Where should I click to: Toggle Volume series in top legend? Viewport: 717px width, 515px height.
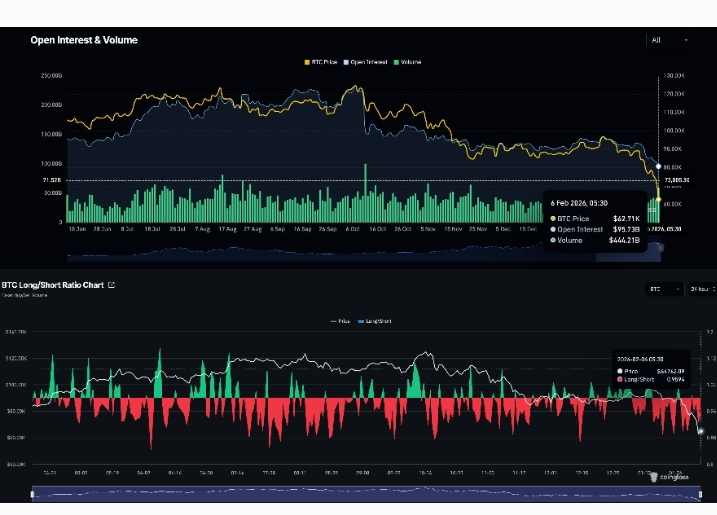point(407,62)
